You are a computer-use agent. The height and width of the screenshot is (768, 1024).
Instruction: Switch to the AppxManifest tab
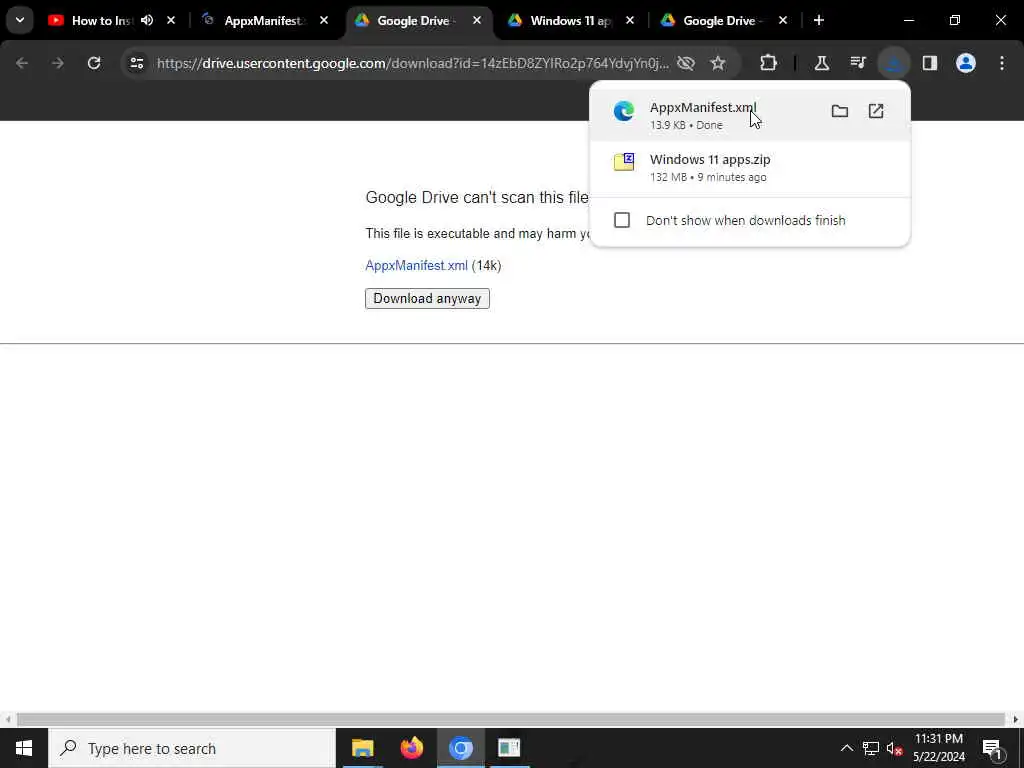point(264,20)
